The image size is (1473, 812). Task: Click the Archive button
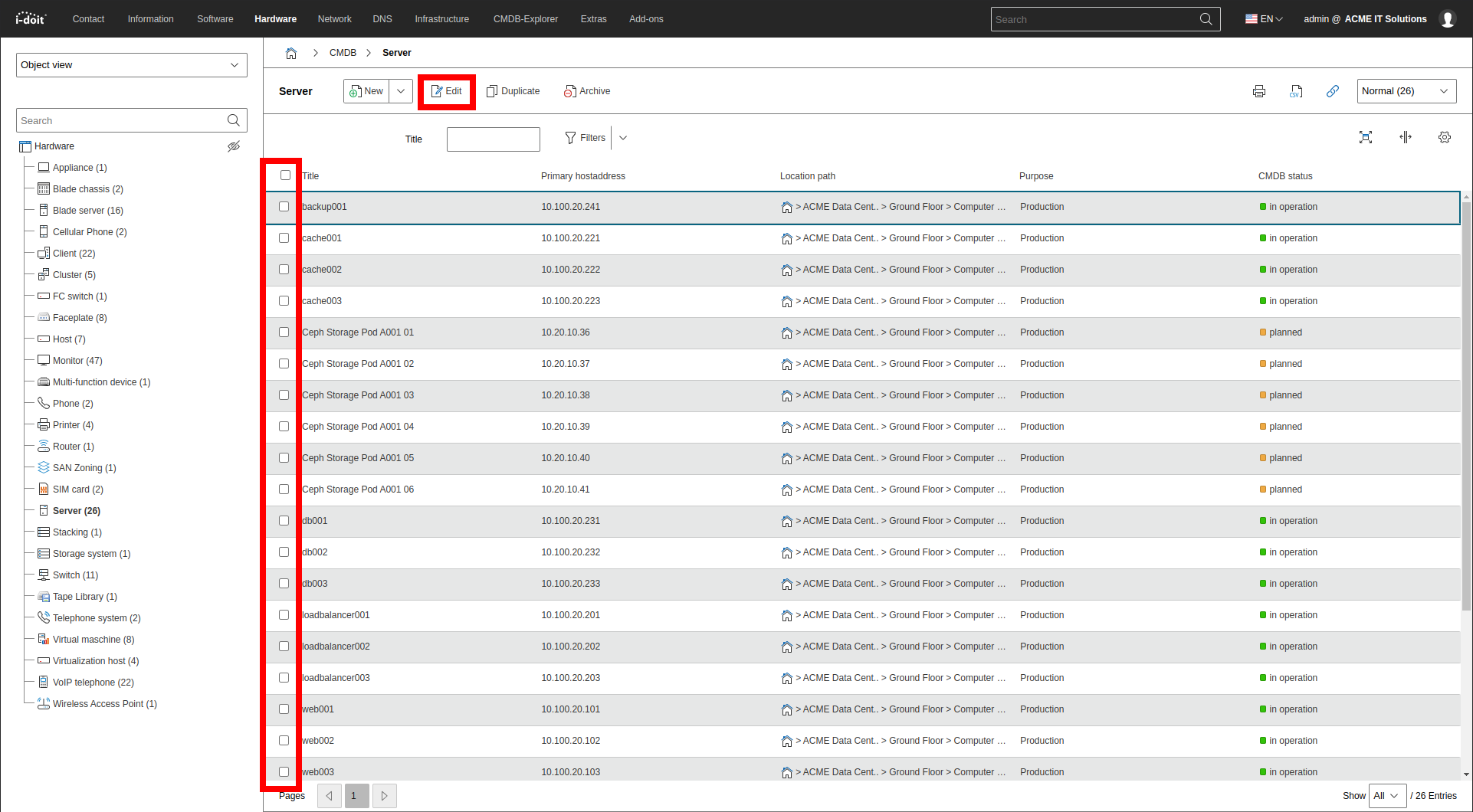click(587, 91)
